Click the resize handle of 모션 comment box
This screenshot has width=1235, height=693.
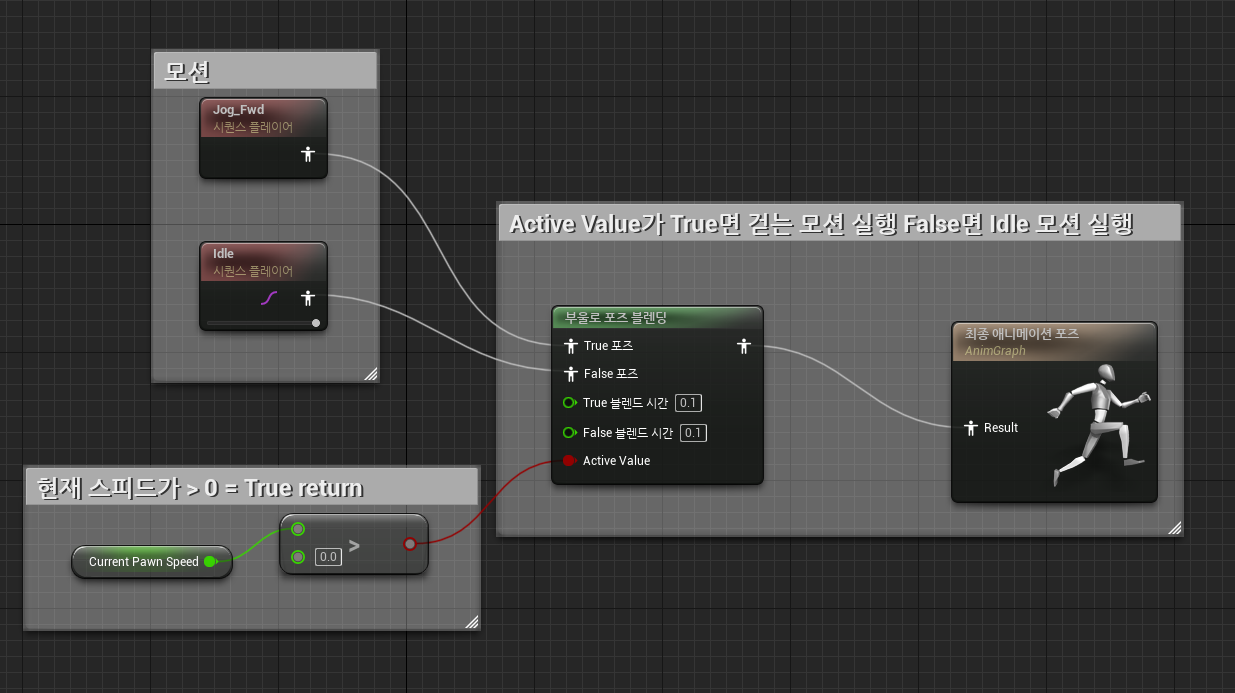click(x=370, y=374)
